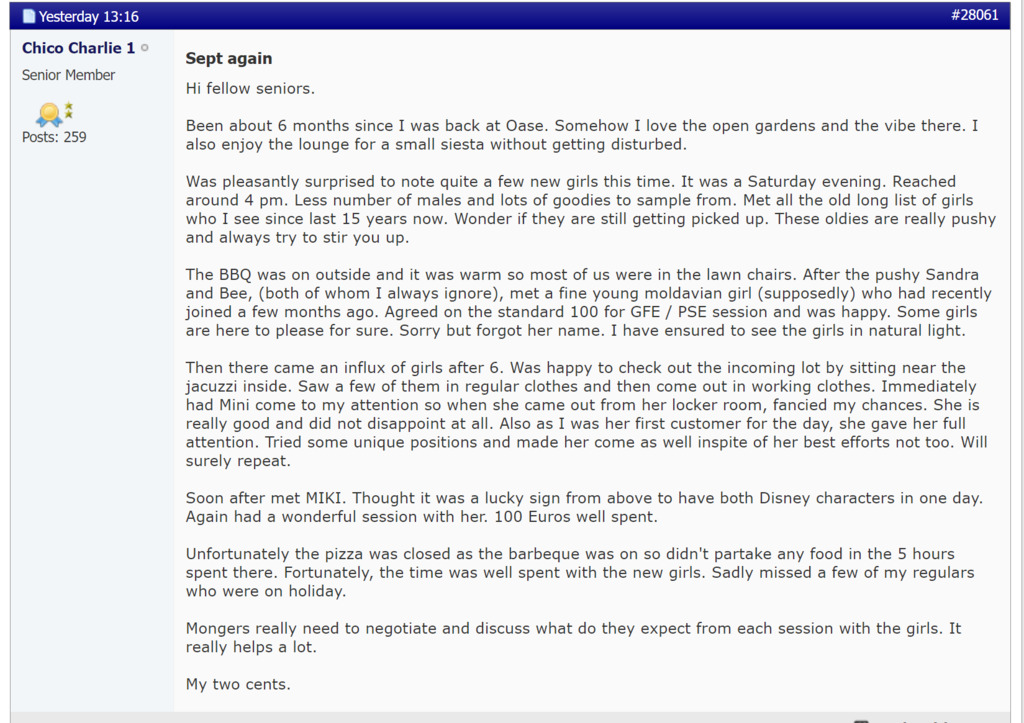This screenshot has width=1024, height=723.
Task: Click the paragraph starting "Soon after met MIKI"
Action: 585,507
